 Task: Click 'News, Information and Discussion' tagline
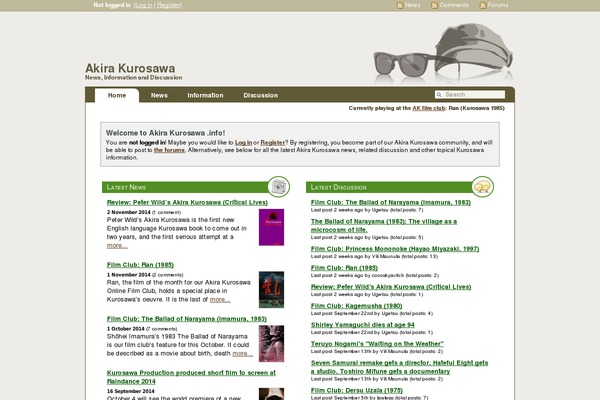point(134,77)
